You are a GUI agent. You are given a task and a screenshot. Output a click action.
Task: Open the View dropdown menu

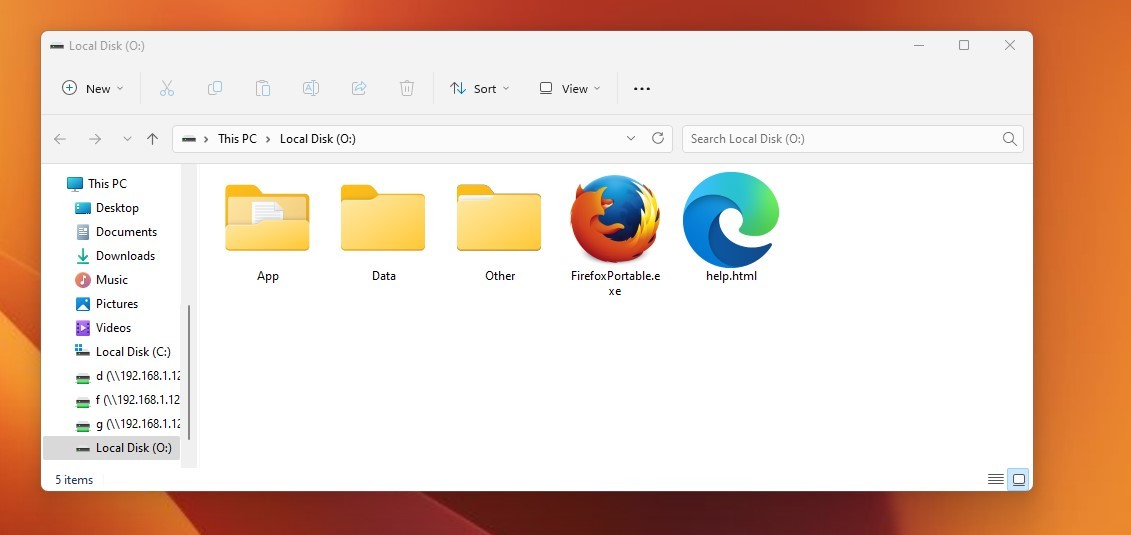570,89
